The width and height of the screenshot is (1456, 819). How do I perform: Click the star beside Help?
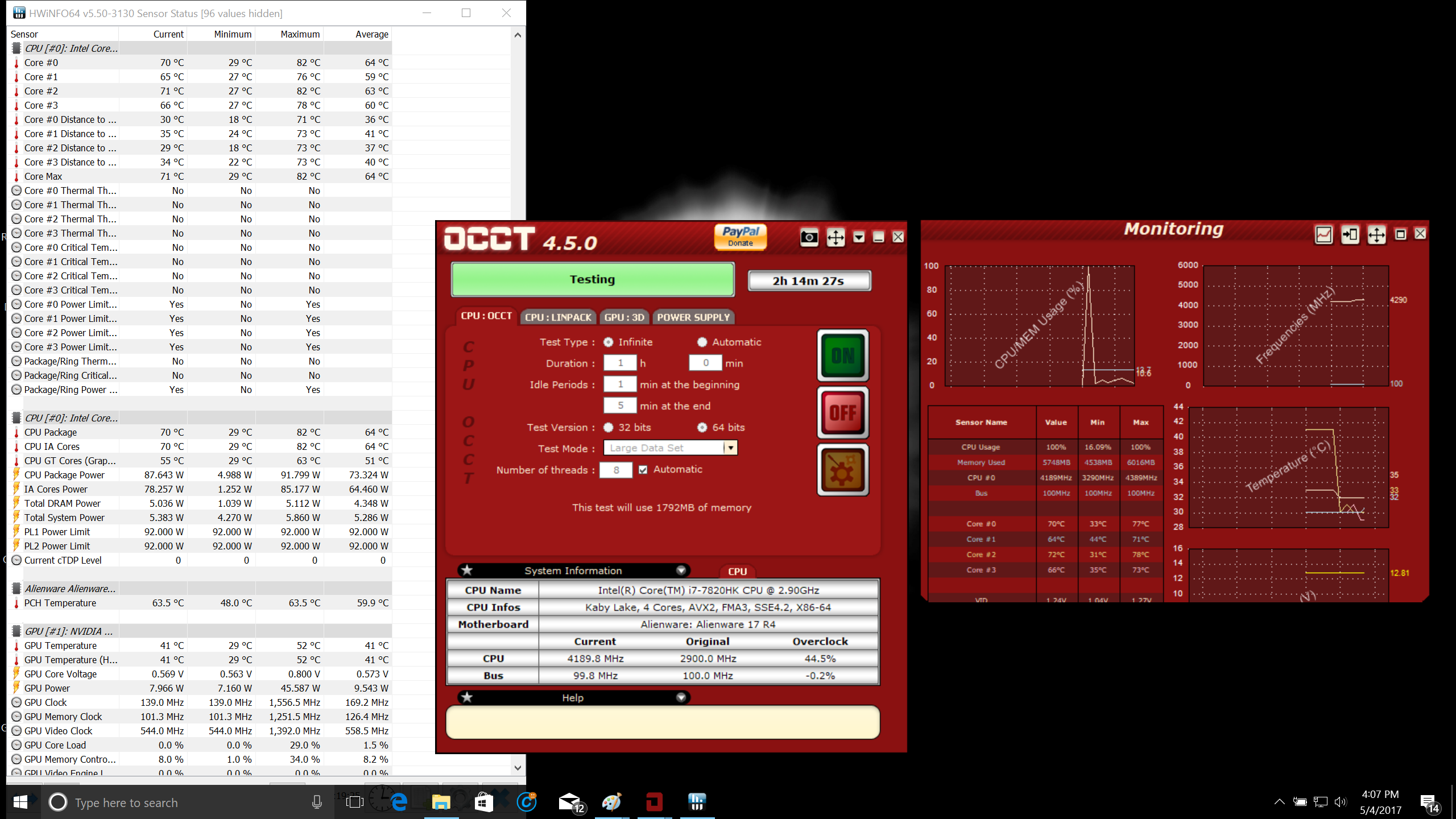click(467, 698)
